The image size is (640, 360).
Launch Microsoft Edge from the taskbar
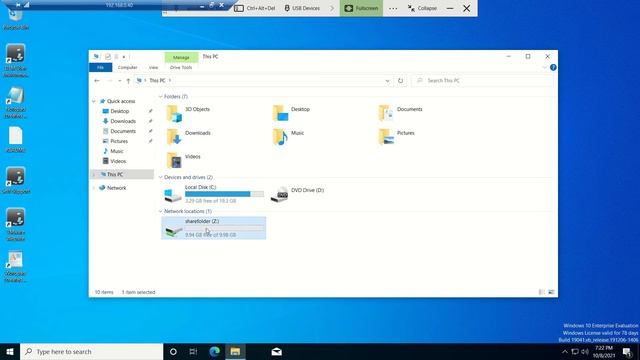pos(214,351)
